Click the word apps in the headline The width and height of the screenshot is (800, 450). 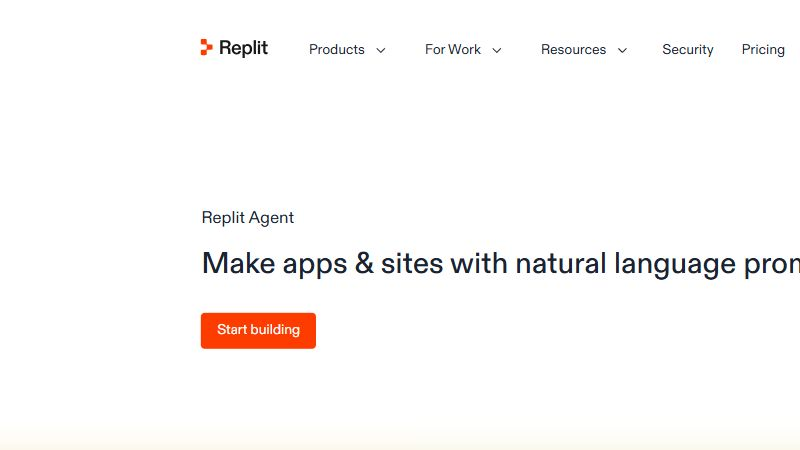pos(315,266)
